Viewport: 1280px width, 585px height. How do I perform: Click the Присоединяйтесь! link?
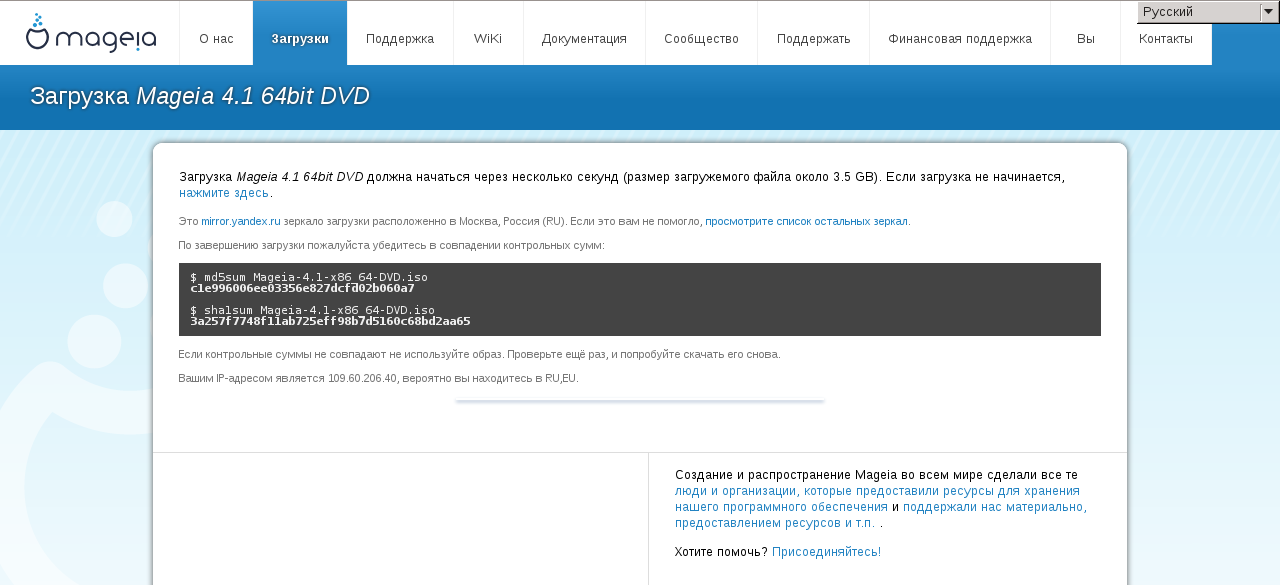point(826,552)
